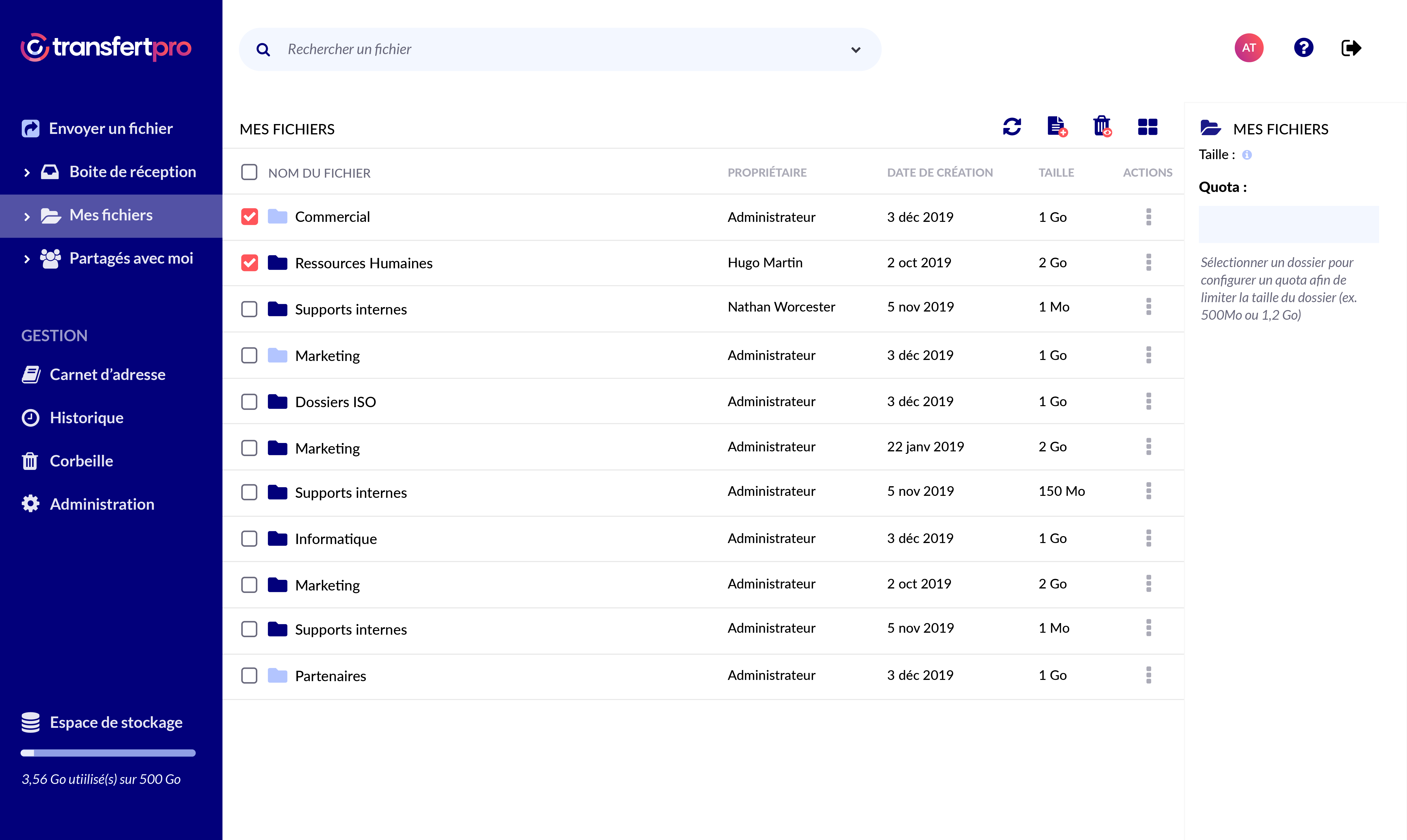Open the Administration section
This screenshot has width=1407, height=840.
pyautogui.click(x=88, y=504)
